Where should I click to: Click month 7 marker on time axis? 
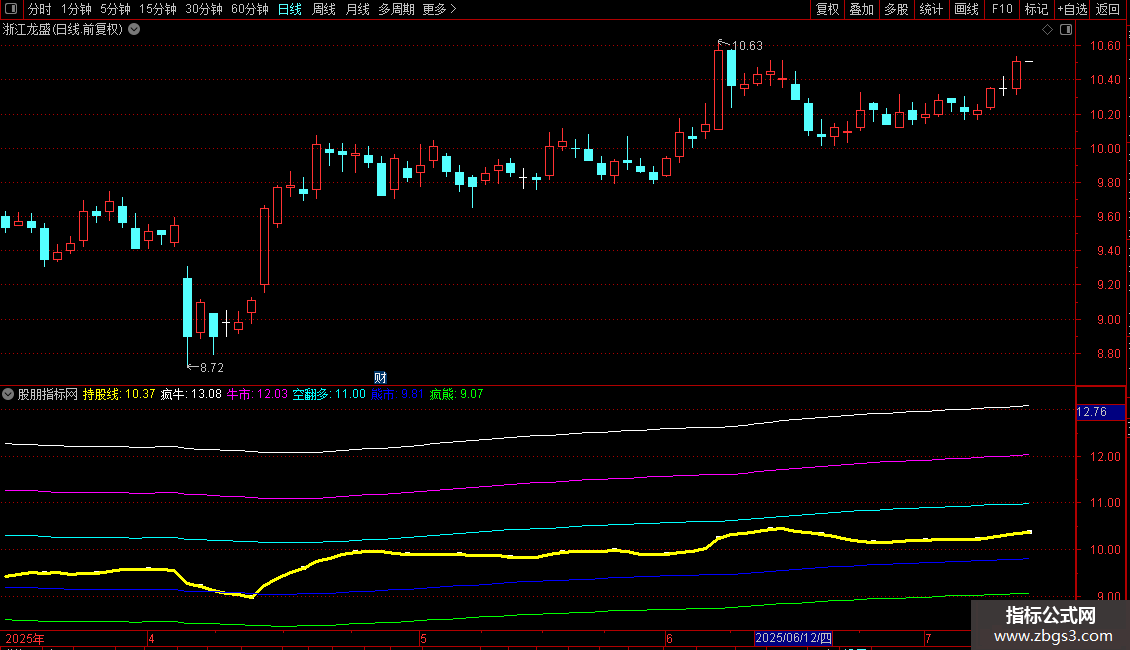point(928,638)
